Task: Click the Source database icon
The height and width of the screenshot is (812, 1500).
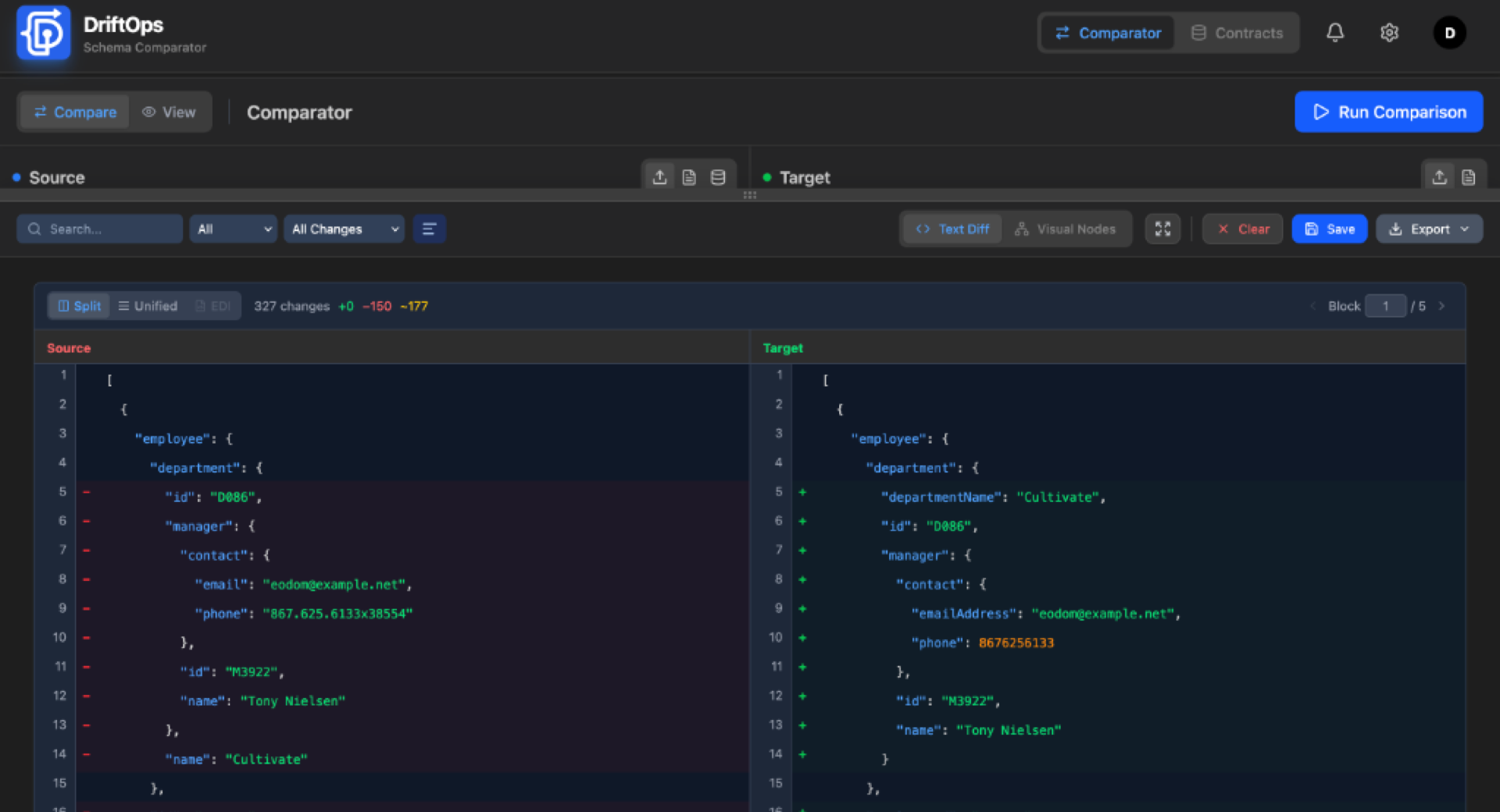Action: 718,177
